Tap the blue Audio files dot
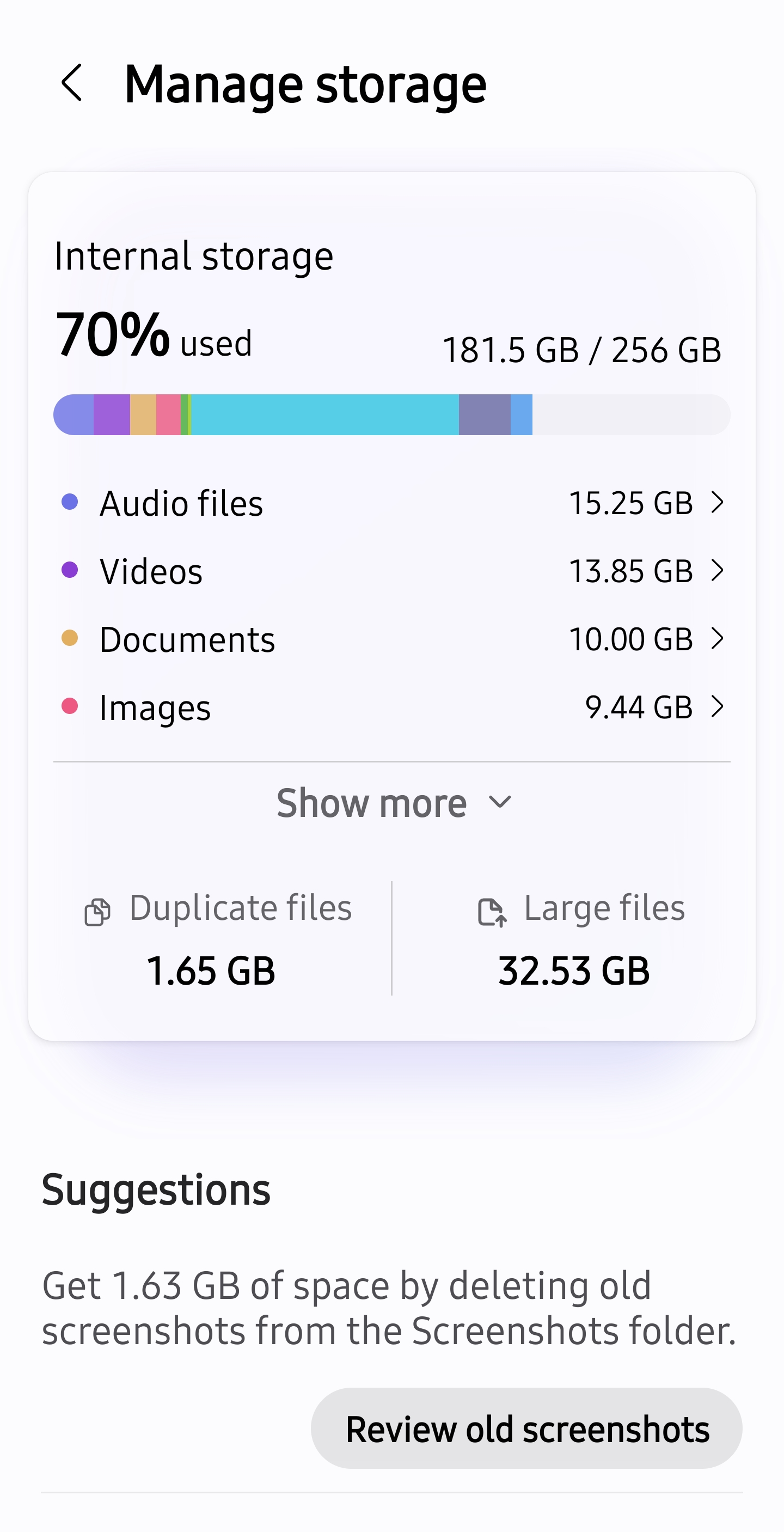 tap(70, 502)
